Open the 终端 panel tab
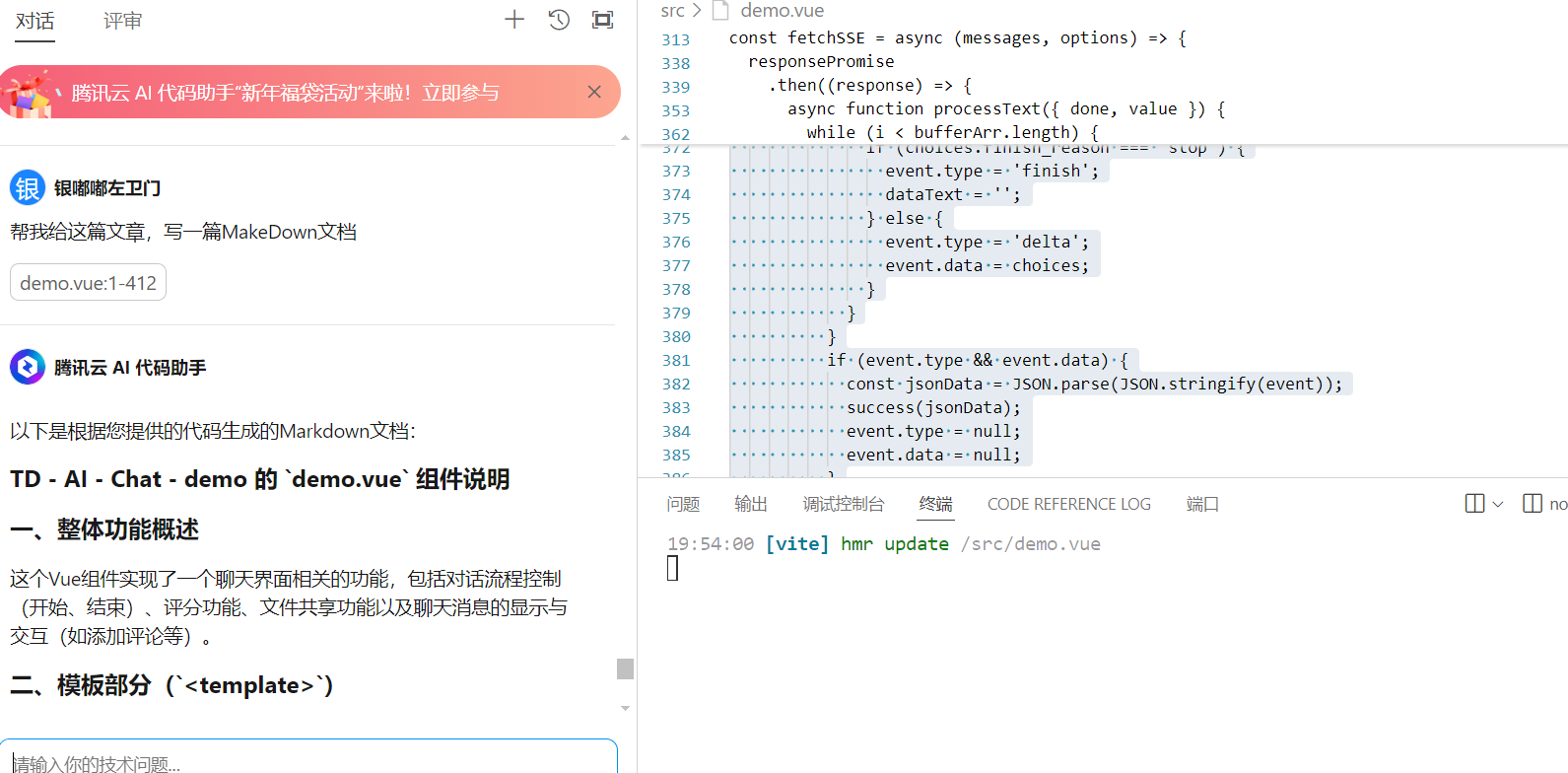Screen dimensions: 1568x773 [936, 504]
